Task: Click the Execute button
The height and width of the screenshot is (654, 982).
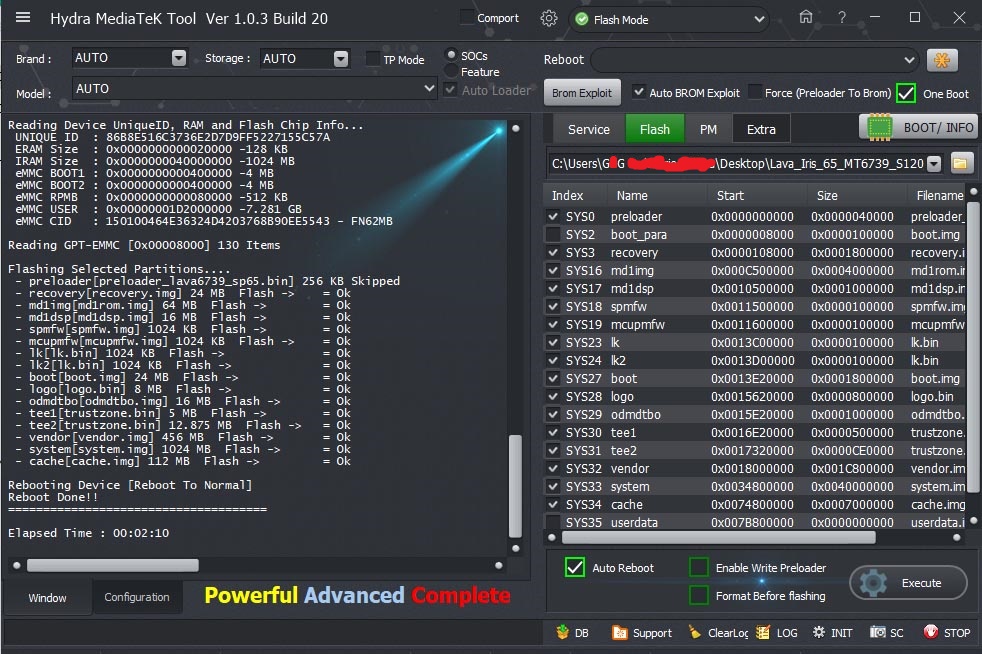Action: pos(909,583)
